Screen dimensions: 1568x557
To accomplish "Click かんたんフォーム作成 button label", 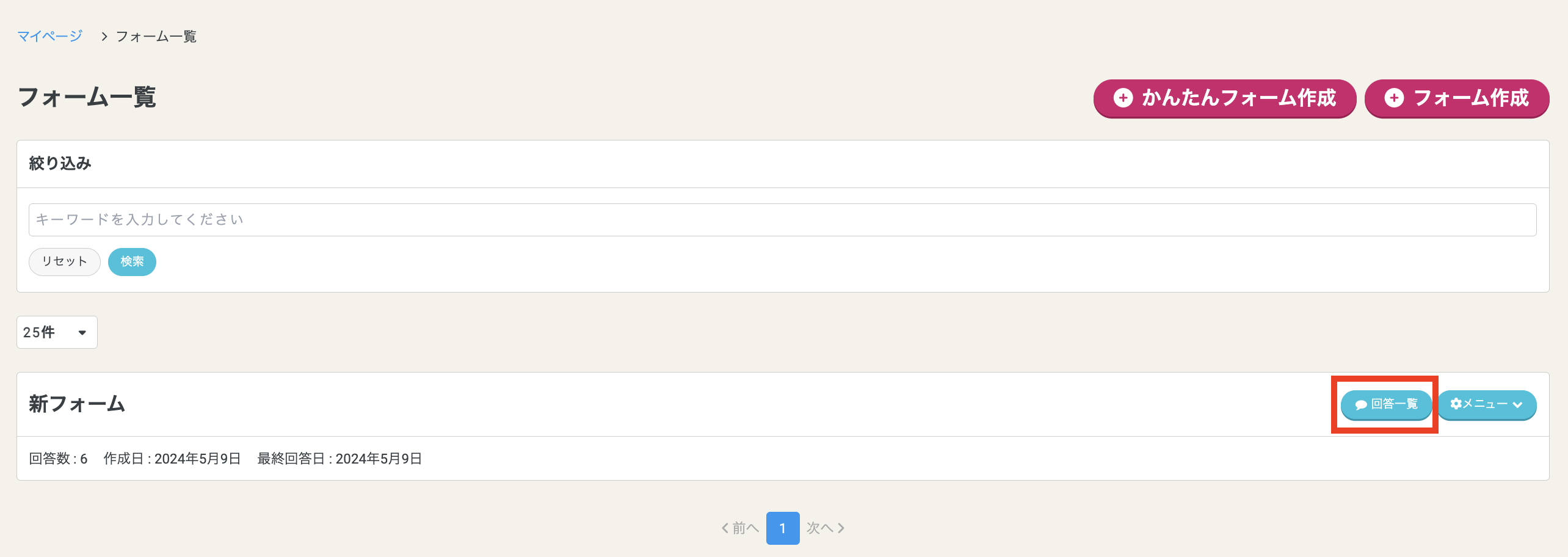I will (1239, 98).
